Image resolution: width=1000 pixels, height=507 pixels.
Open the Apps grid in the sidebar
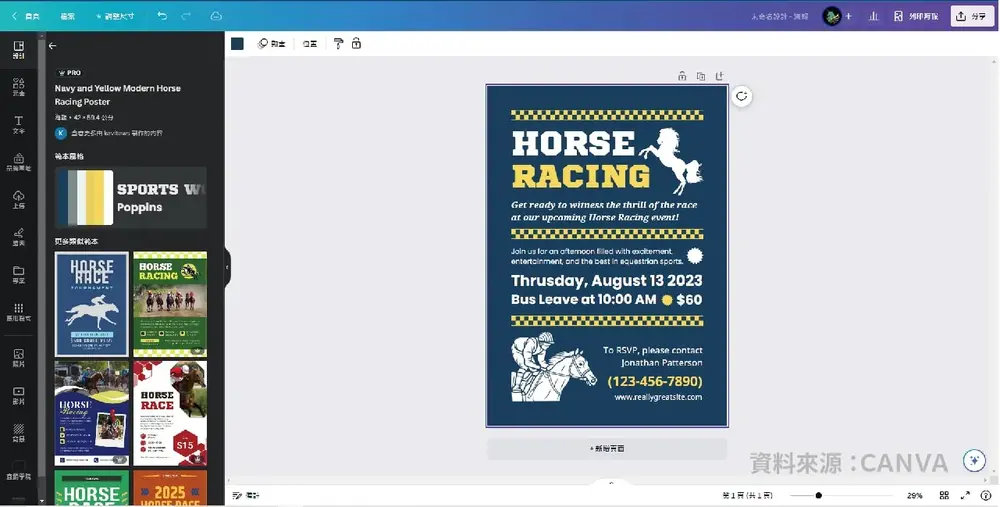pyautogui.click(x=18, y=312)
